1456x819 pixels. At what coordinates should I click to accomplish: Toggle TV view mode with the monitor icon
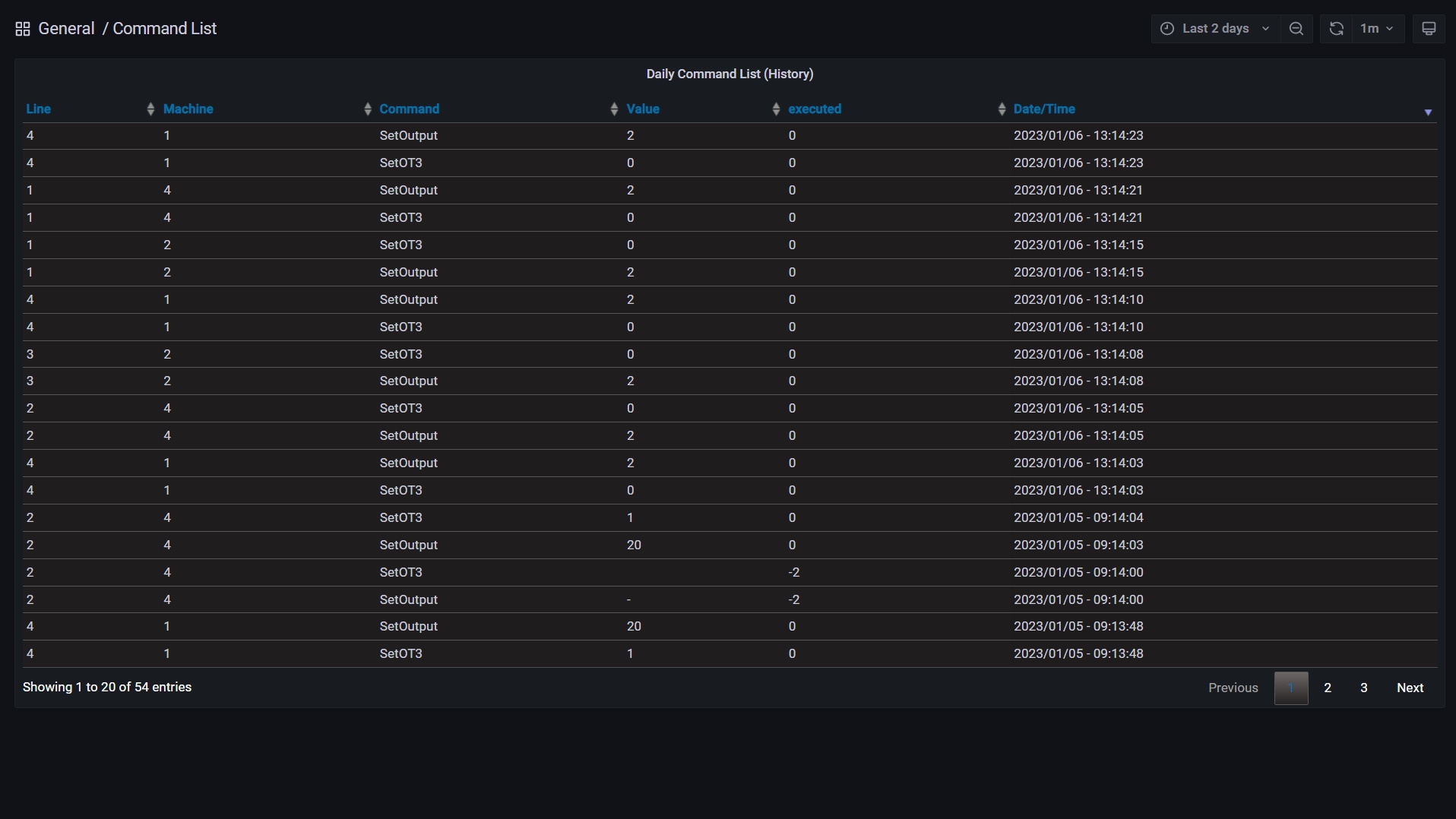[1428, 29]
